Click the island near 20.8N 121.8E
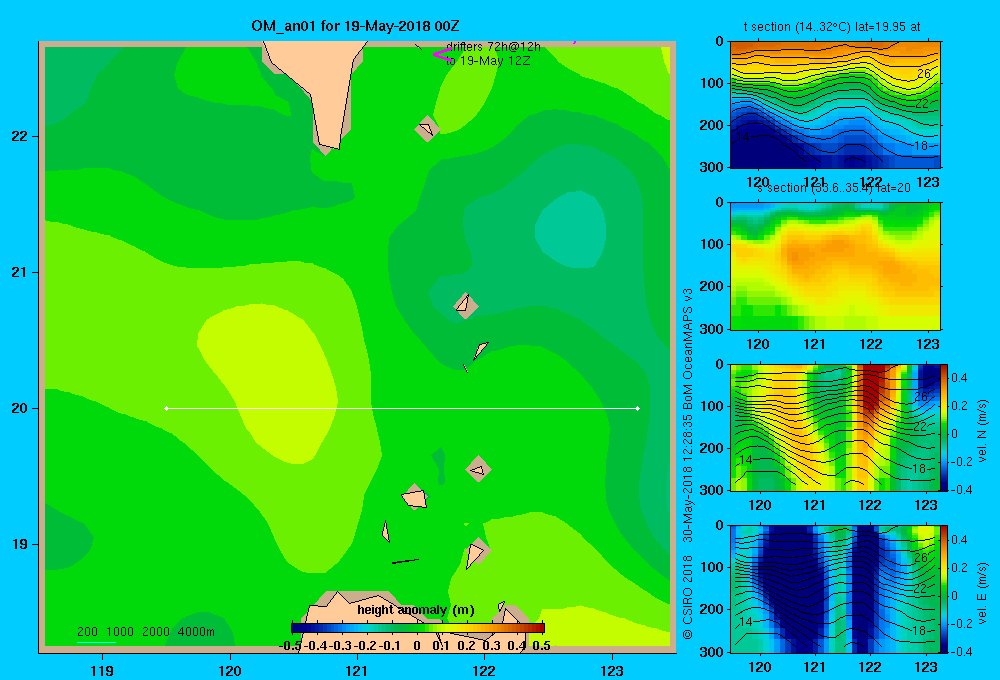The width and height of the screenshot is (1000, 680). [466, 305]
